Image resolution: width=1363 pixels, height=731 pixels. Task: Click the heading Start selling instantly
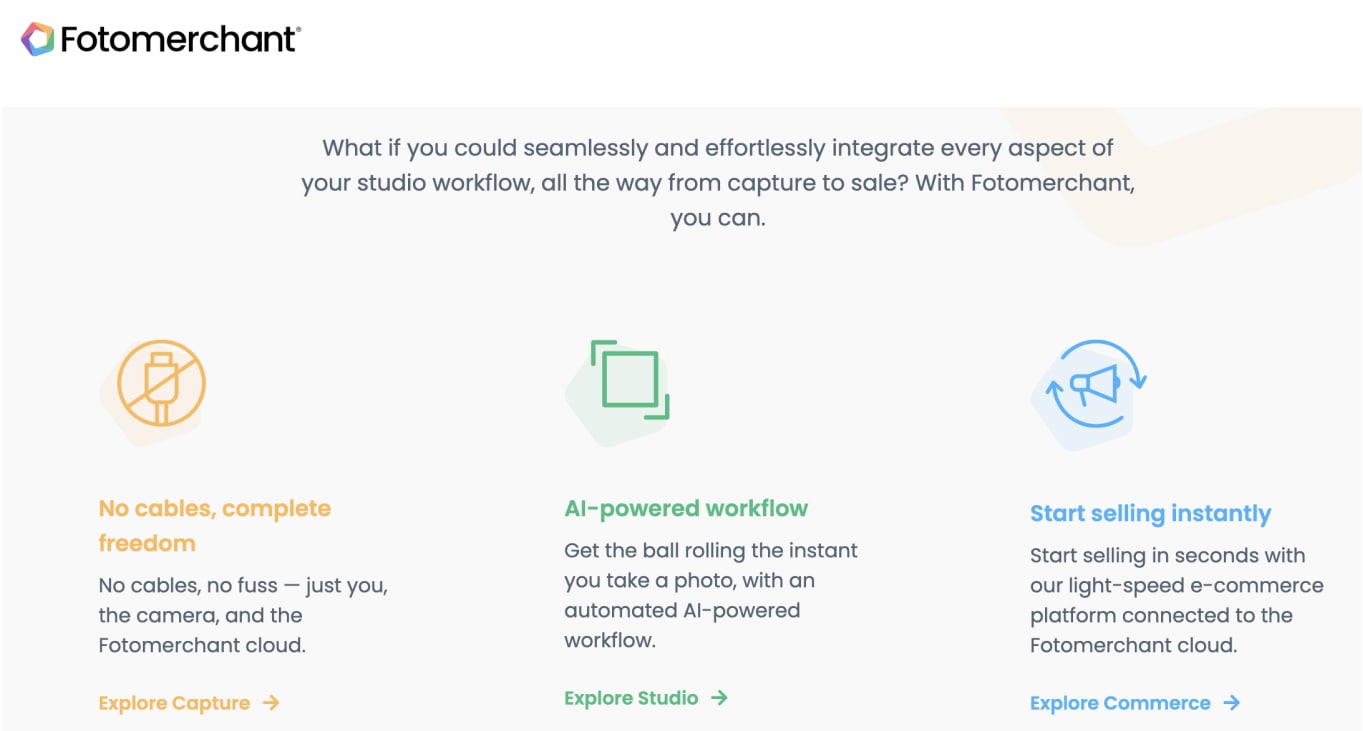click(1150, 513)
